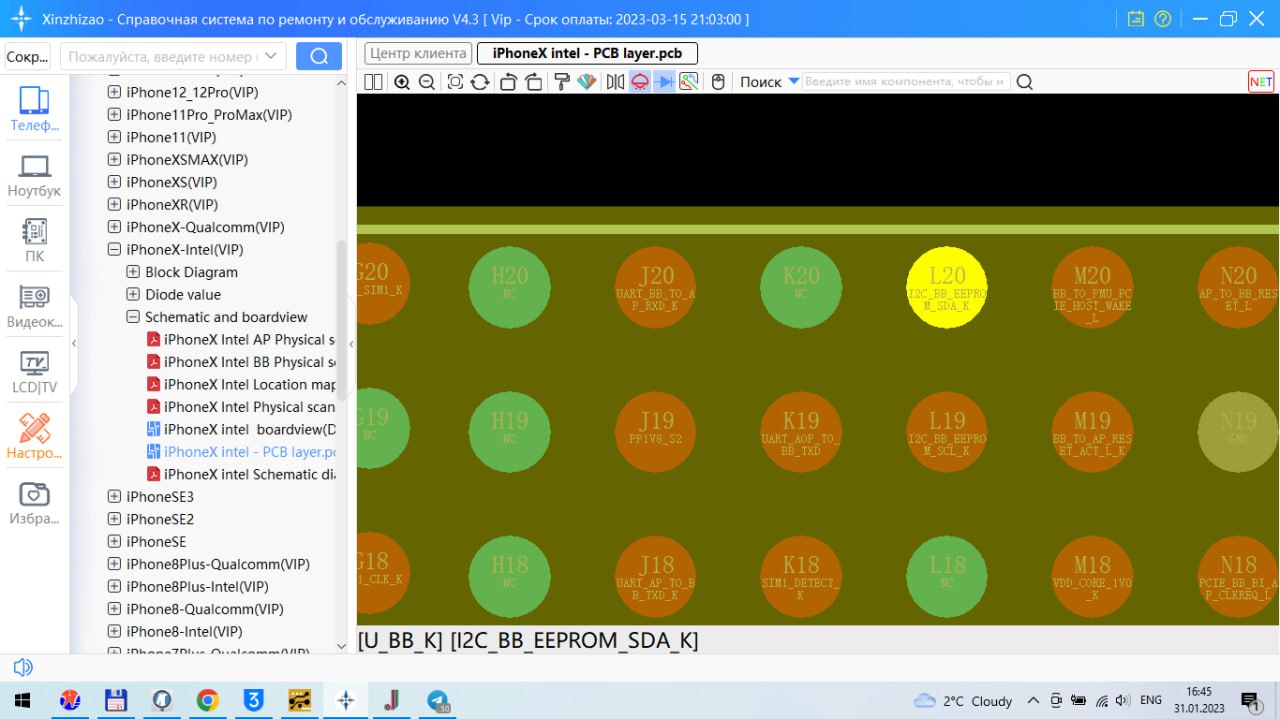Open the color palette fan icon
Image resolution: width=1280 pixels, height=719 pixels.
click(586, 82)
